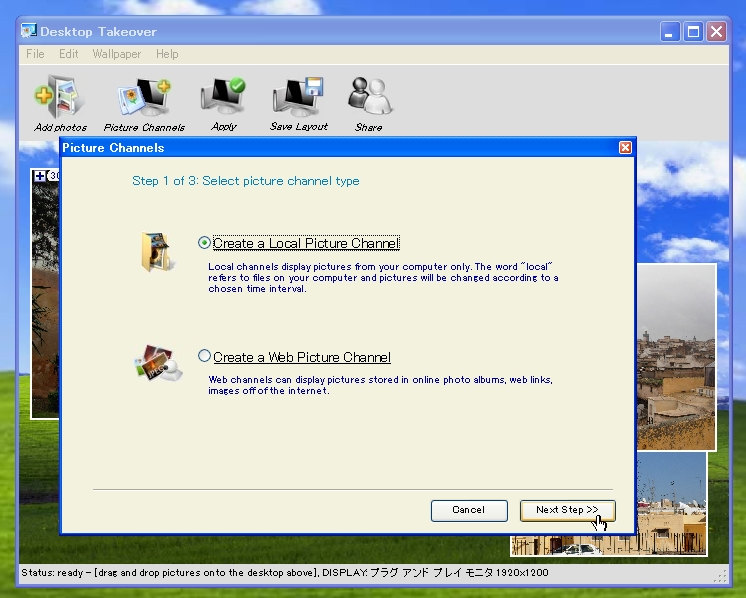Click the Save Layout toolbar icon
This screenshot has width=746, height=598.
tap(299, 104)
